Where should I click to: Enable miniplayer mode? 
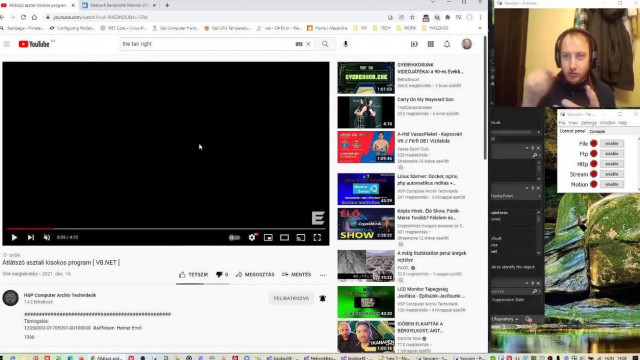[x=268, y=237]
